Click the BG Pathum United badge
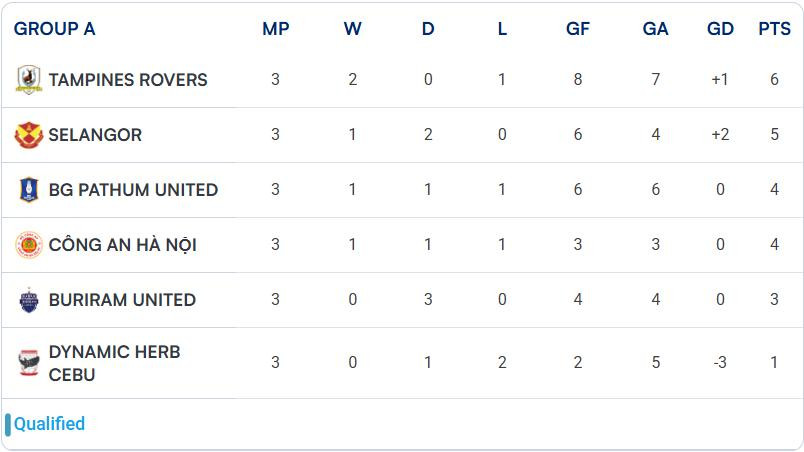Image resolution: width=804 pixels, height=452 pixels. (28, 190)
